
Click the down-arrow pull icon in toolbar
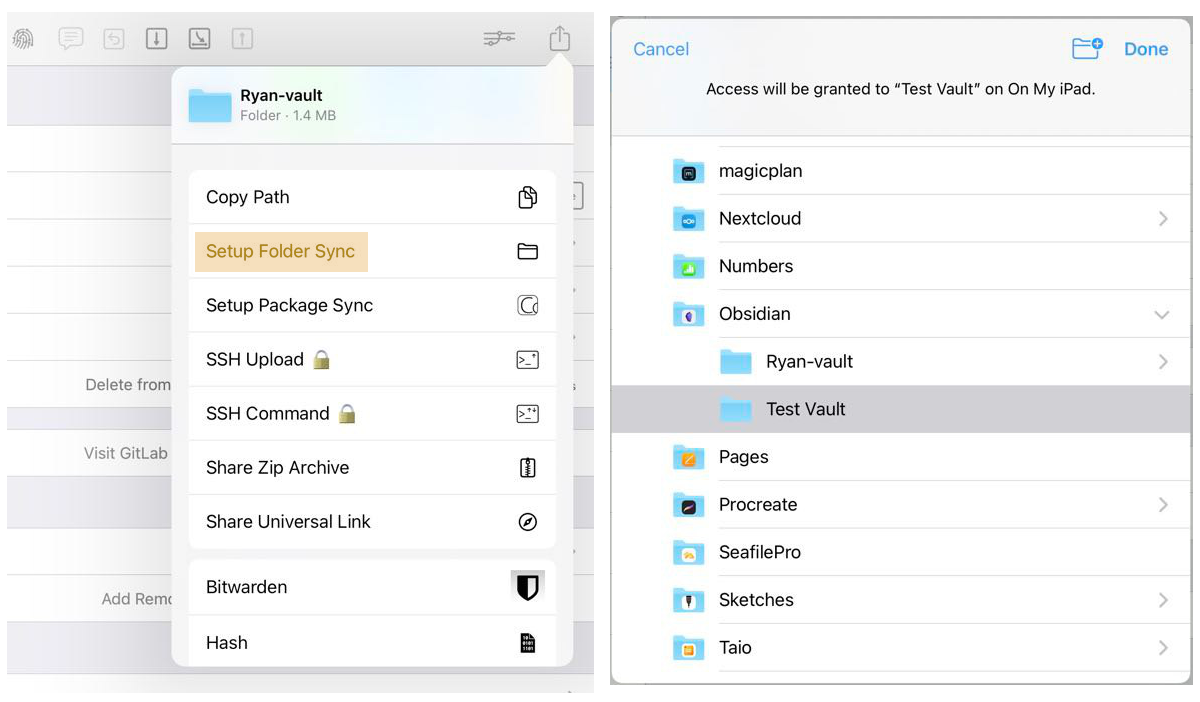pos(156,39)
